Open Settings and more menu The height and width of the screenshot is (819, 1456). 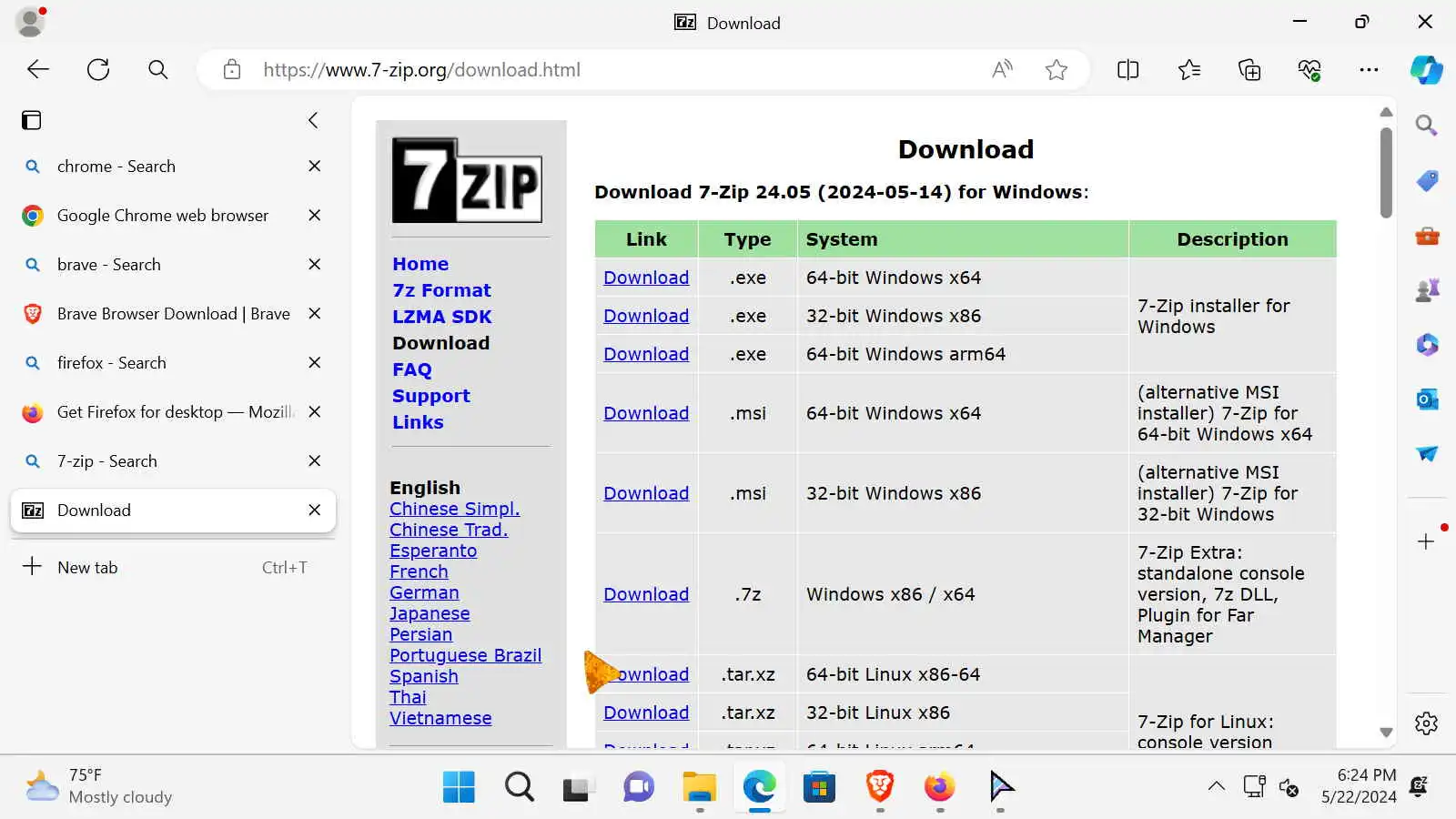click(x=1369, y=70)
